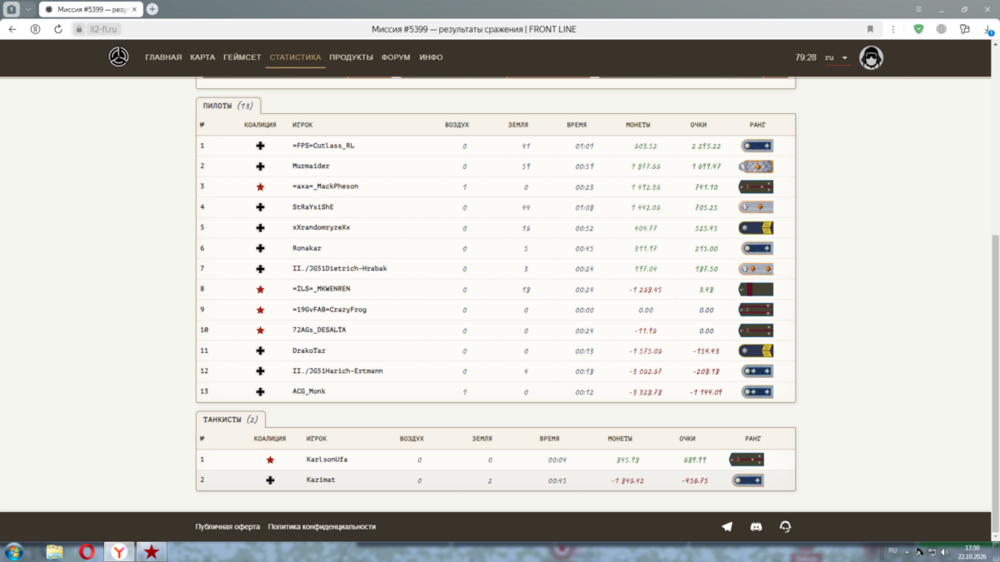Go to the ФОРУМ menu item

tap(395, 57)
